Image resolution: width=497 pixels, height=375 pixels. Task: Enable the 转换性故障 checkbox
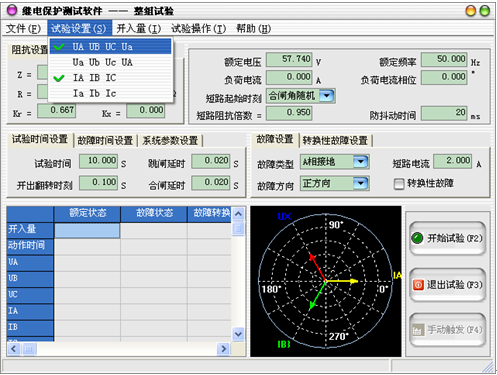(x=399, y=184)
